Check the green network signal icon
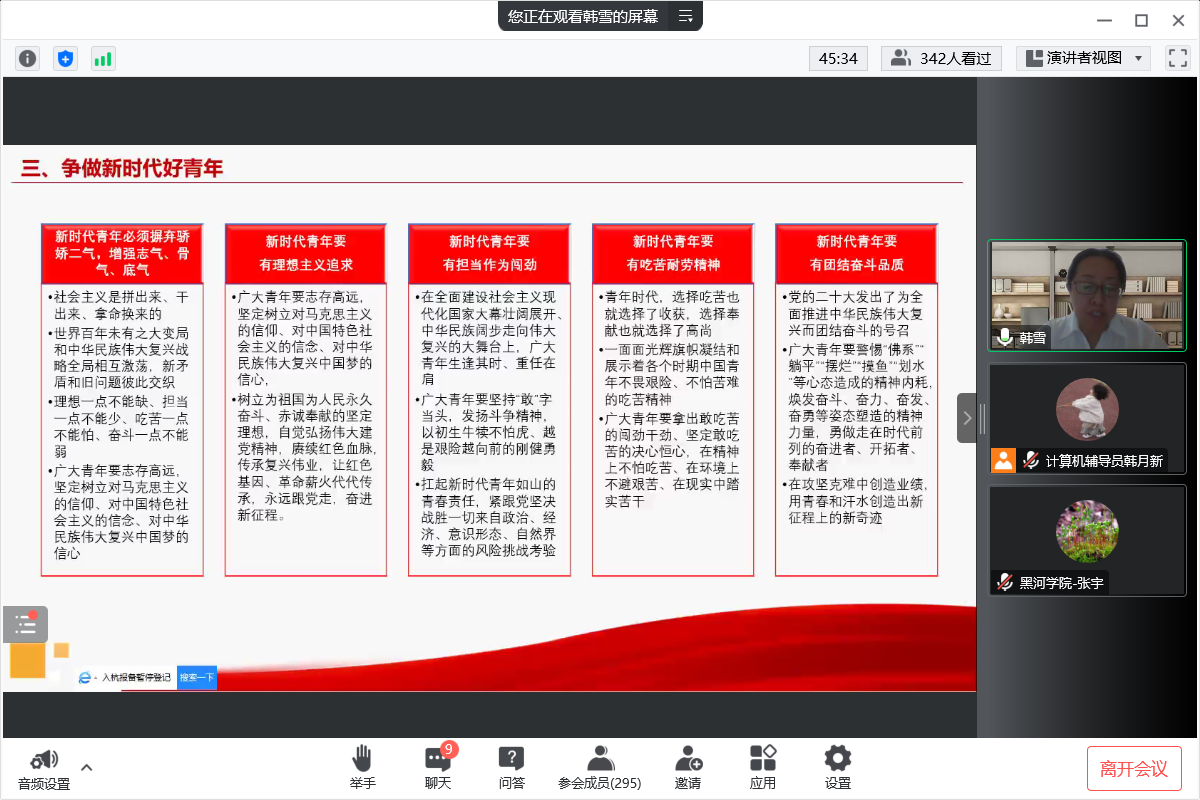Viewport: 1200px width, 800px height. [103, 59]
